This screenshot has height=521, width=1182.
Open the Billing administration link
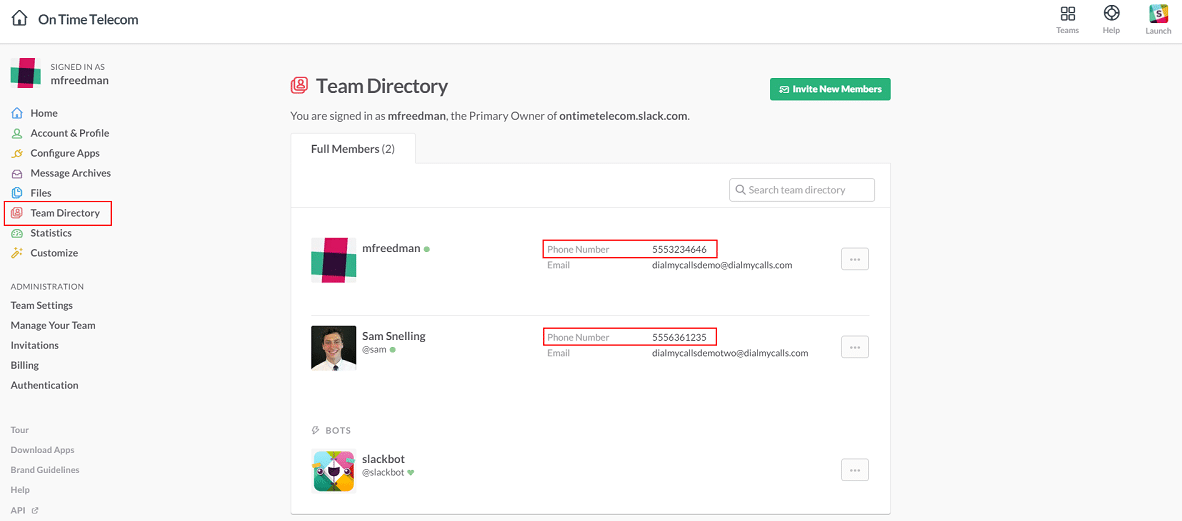coord(25,365)
